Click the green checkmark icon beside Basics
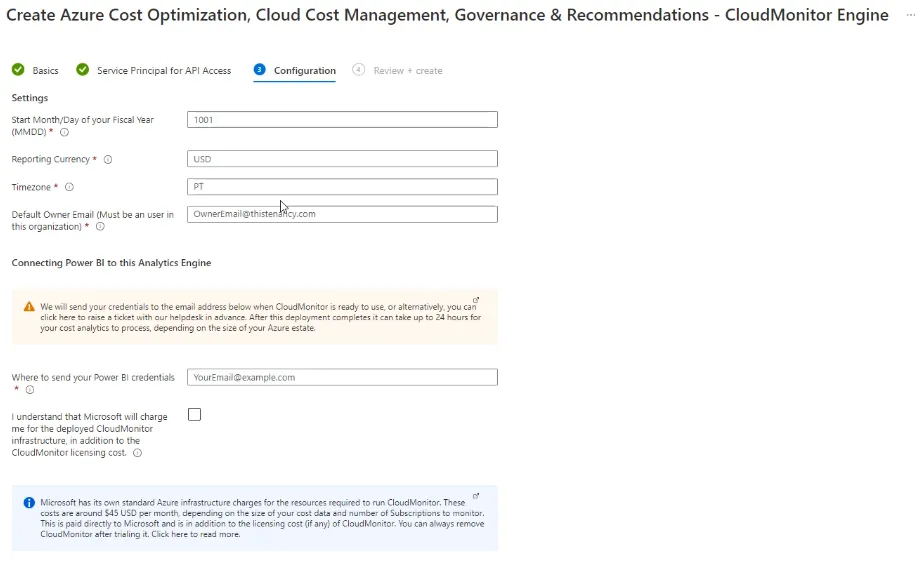 (18, 70)
